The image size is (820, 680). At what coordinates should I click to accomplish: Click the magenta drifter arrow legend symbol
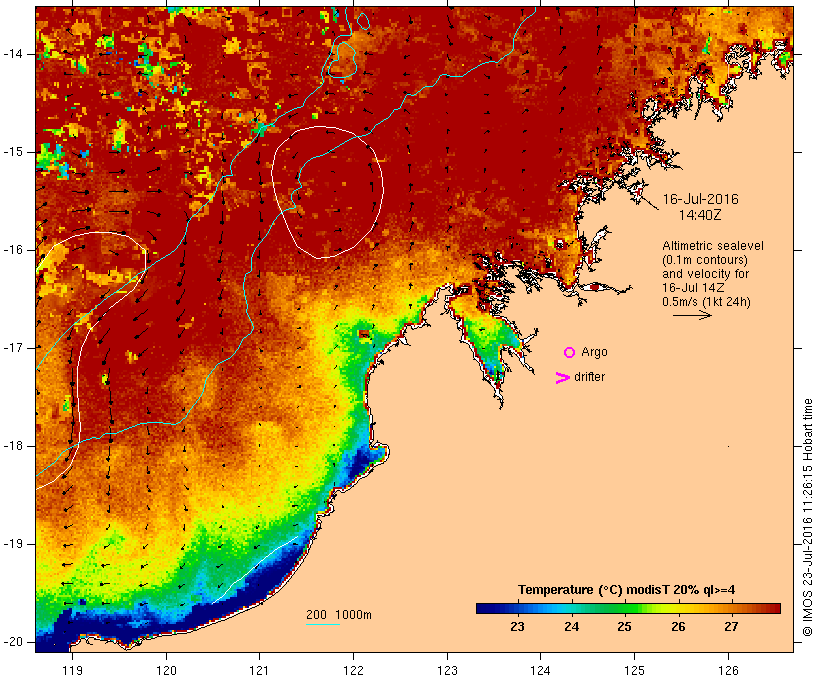click(563, 378)
